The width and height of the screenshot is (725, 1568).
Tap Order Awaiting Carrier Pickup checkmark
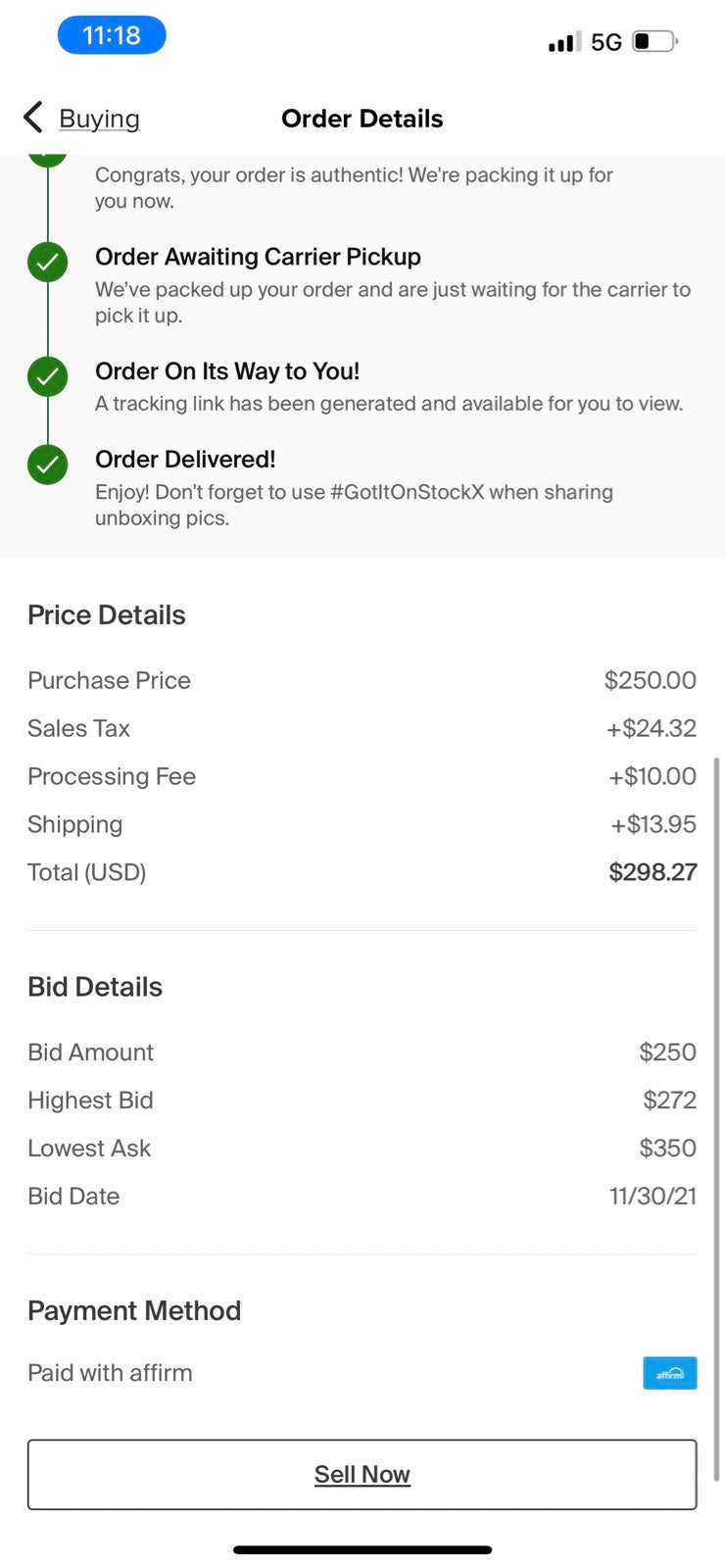coord(47,262)
